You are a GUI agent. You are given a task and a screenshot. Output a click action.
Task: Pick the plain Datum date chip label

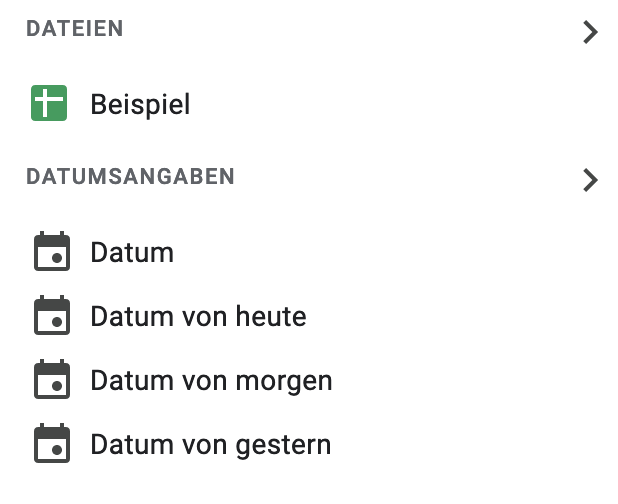(x=132, y=252)
